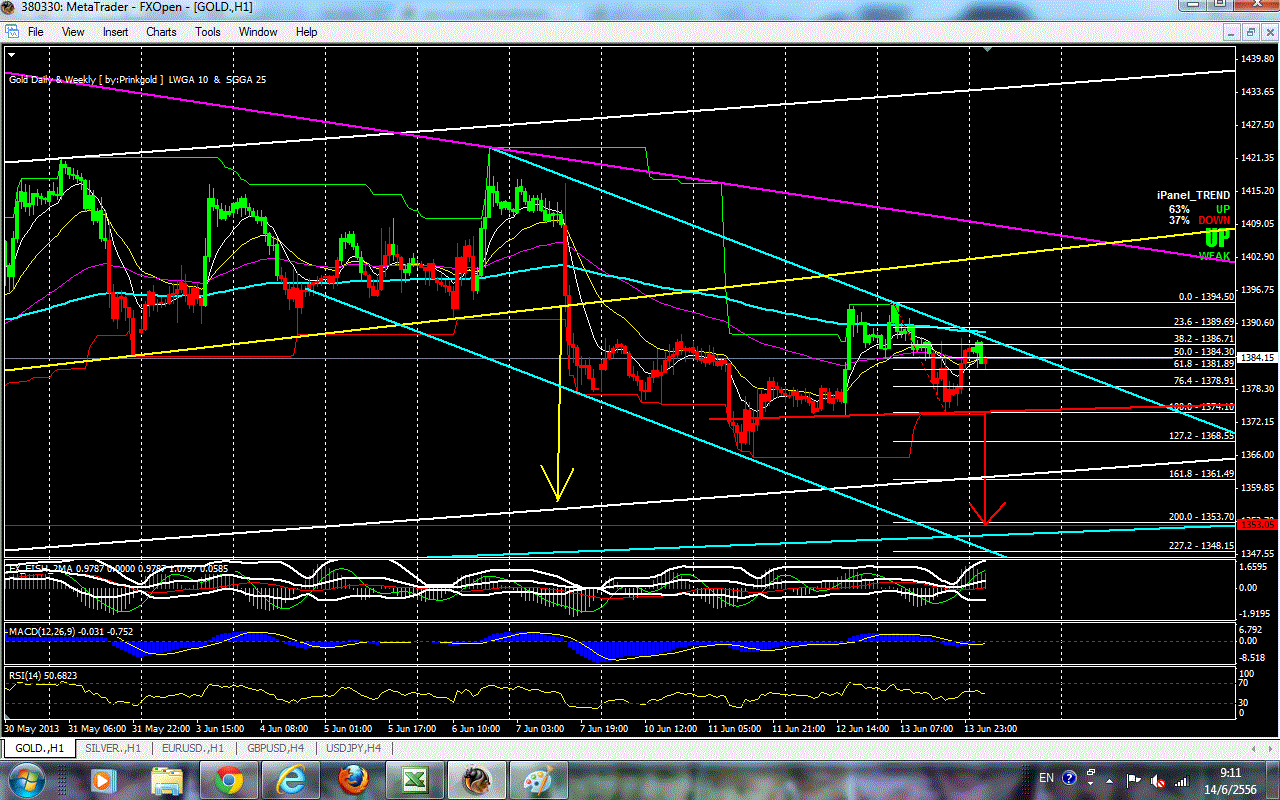Open Paint from the taskbar
1280x800 pixels.
point(538,779)
